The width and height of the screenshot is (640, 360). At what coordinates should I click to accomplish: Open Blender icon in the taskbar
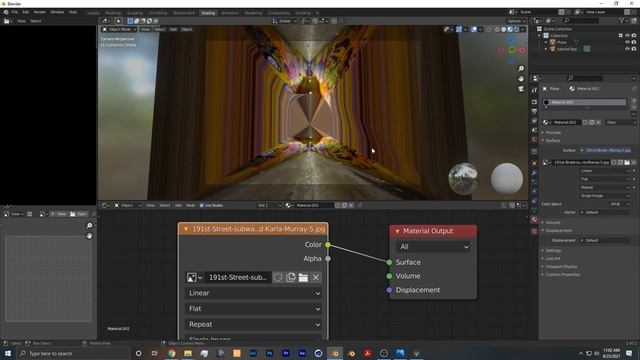point(335,353)
